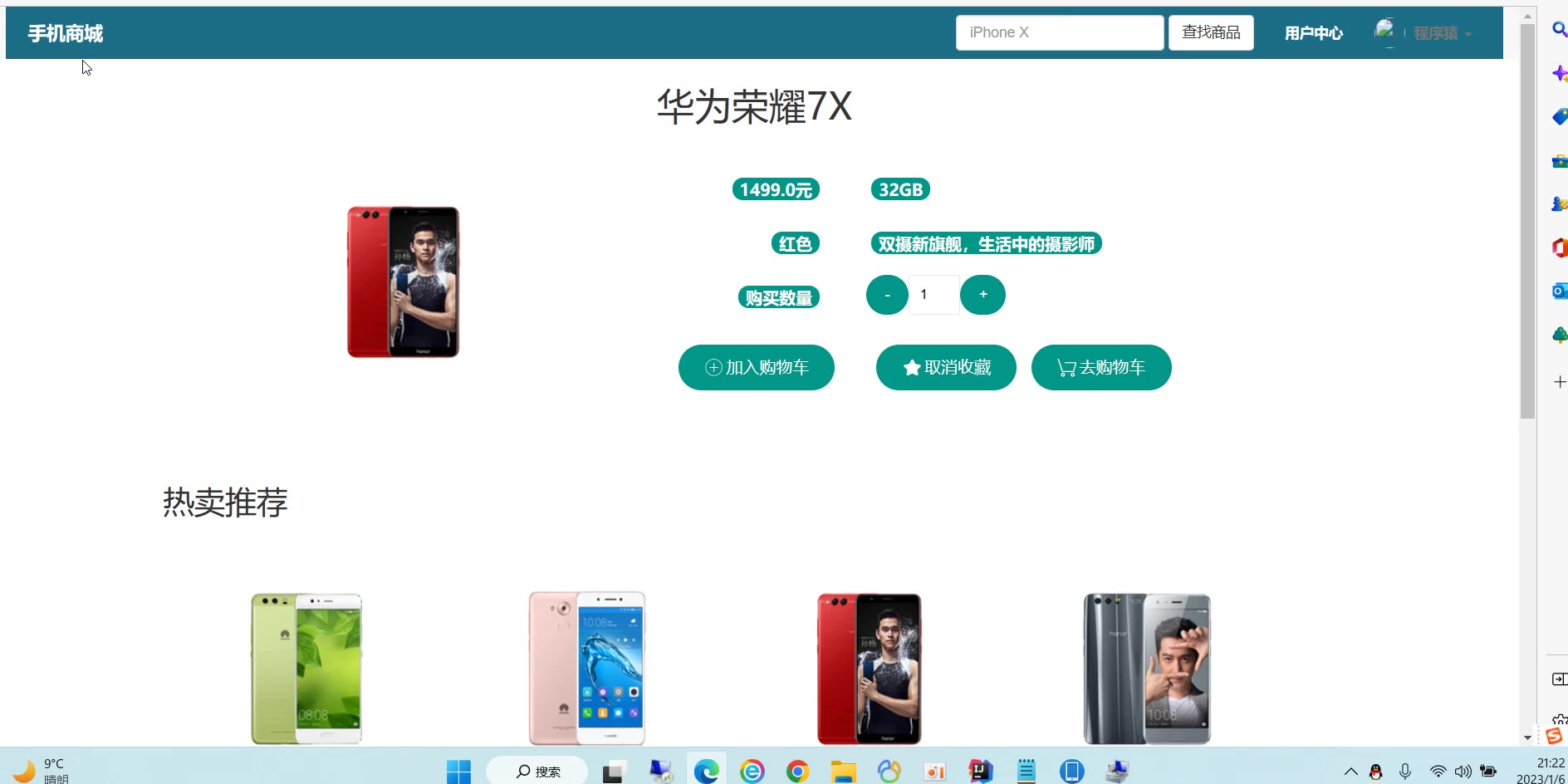Open Edge sidebar shopping tag icon
The width and height of the screenshot is (1568, 784).
coord(1560,116)
